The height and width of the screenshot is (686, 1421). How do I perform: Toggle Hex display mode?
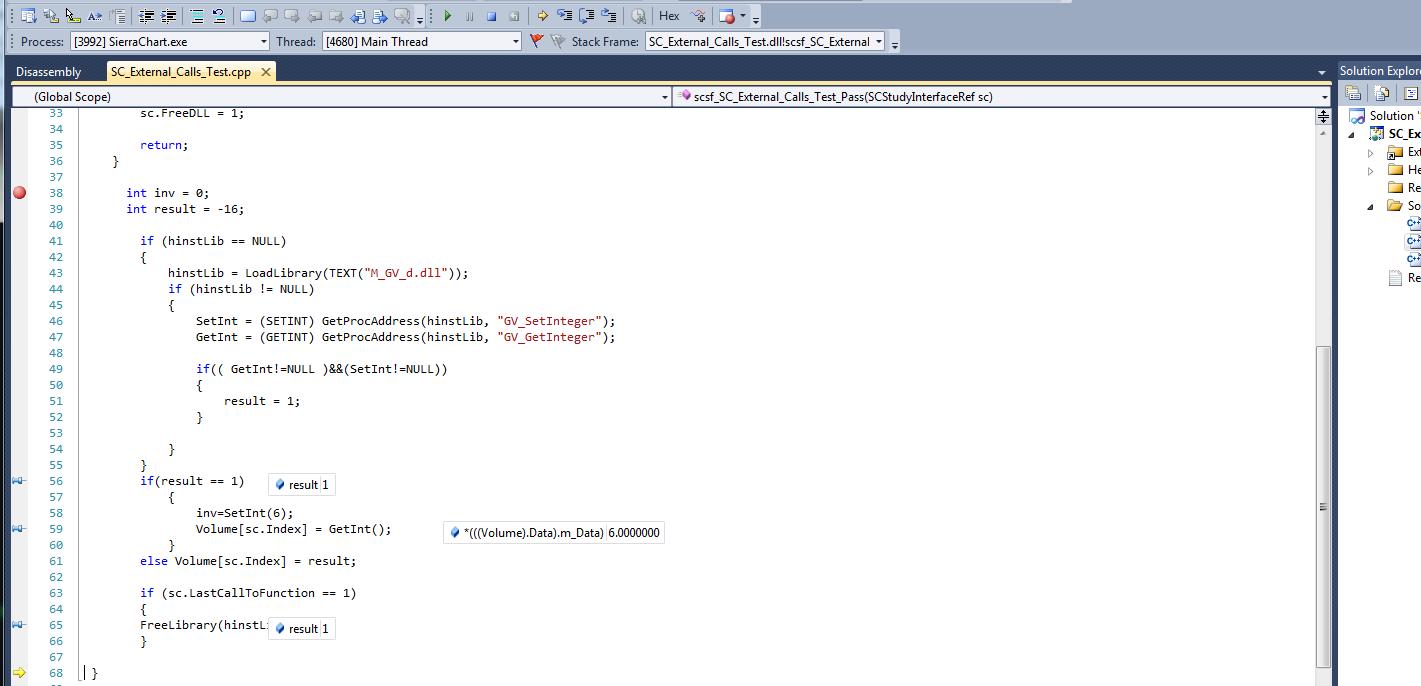tap(669, 16)
